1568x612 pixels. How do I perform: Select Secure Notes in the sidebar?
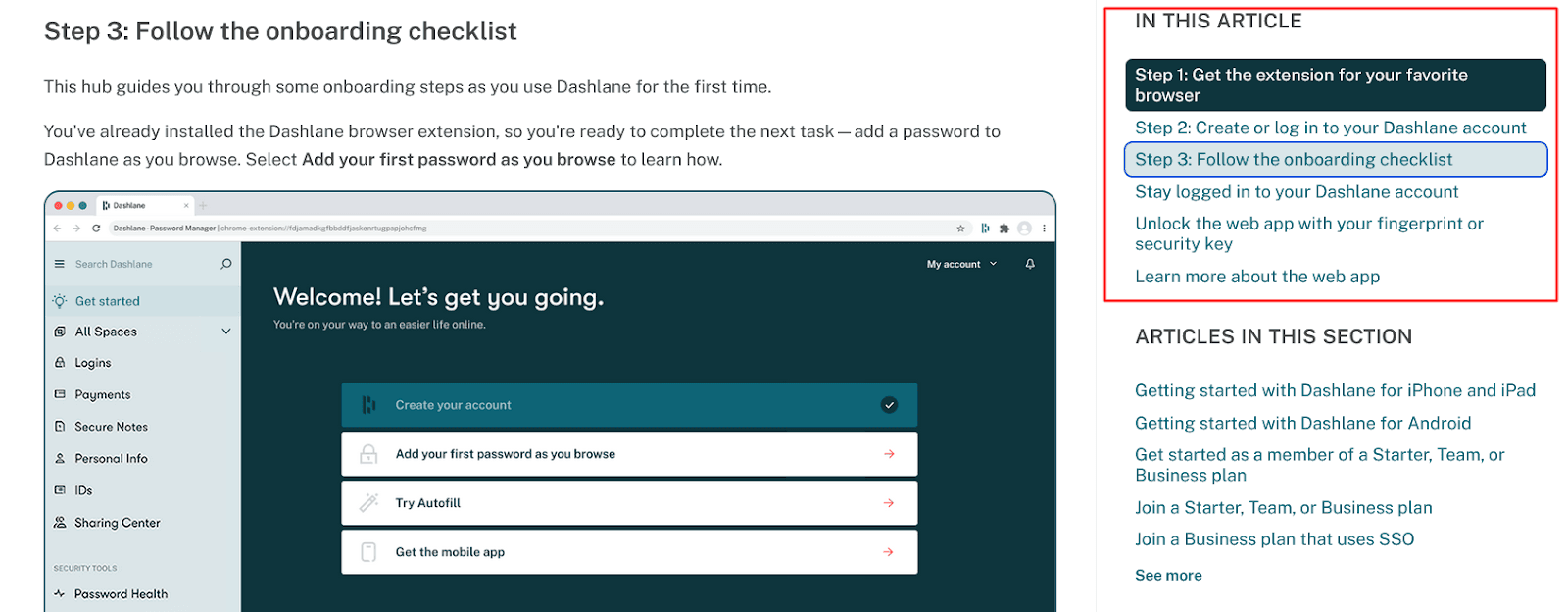(x=111, y=427)
